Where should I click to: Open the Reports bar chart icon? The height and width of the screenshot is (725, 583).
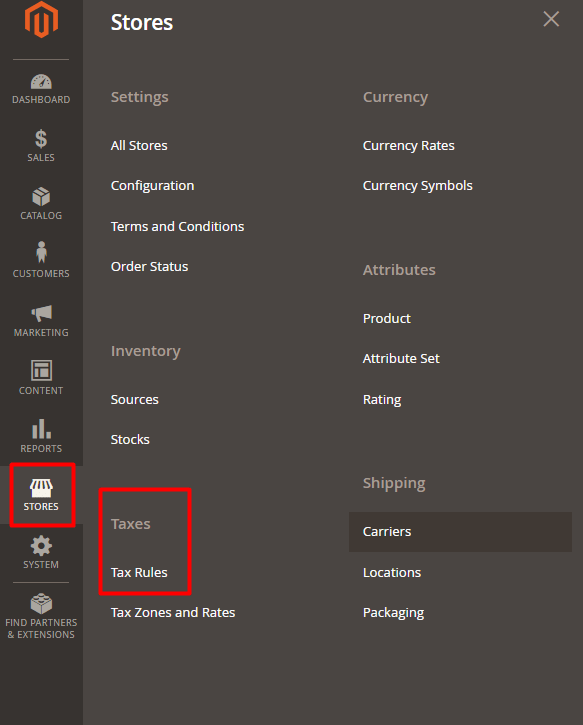[x=41, y=429]
